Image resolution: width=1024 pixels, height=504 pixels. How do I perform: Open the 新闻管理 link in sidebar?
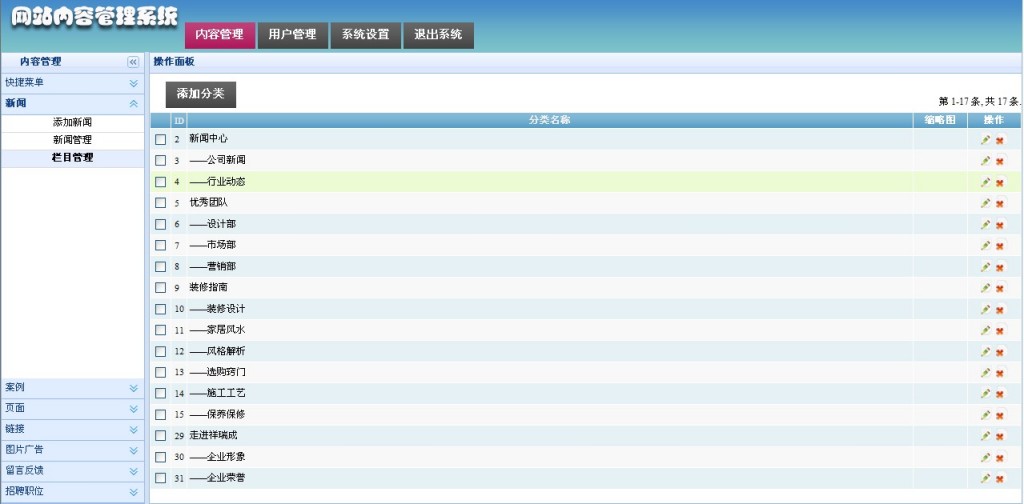point(72,140)
